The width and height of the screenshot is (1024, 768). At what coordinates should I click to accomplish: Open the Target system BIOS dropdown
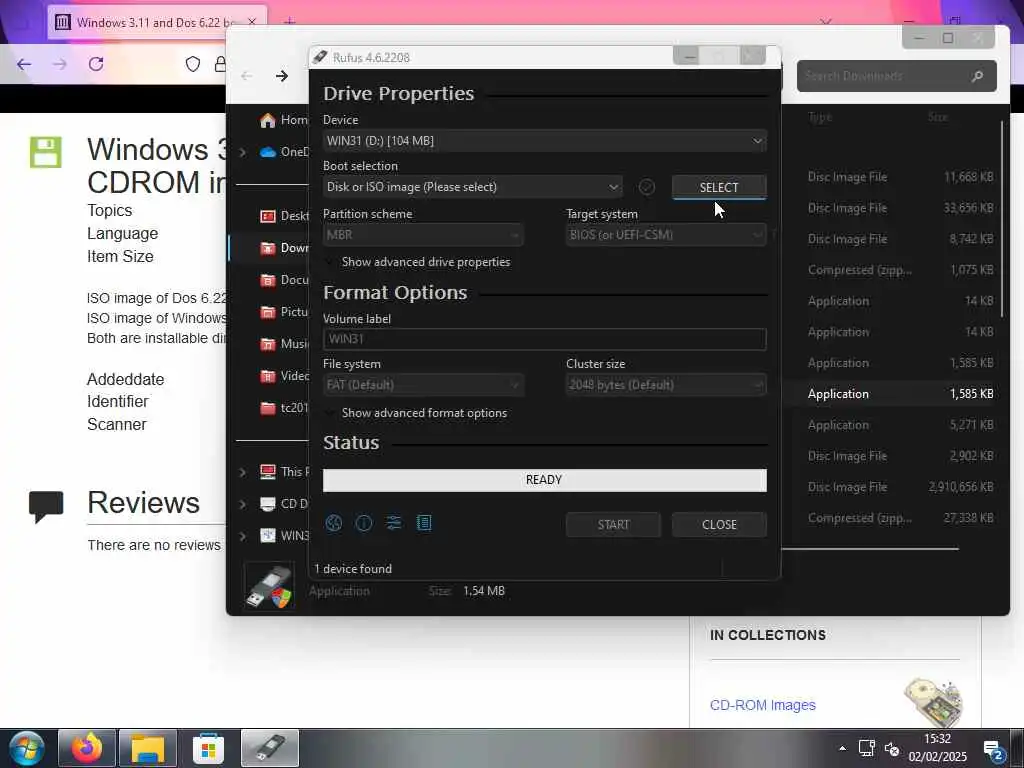[x=666, y=235]
